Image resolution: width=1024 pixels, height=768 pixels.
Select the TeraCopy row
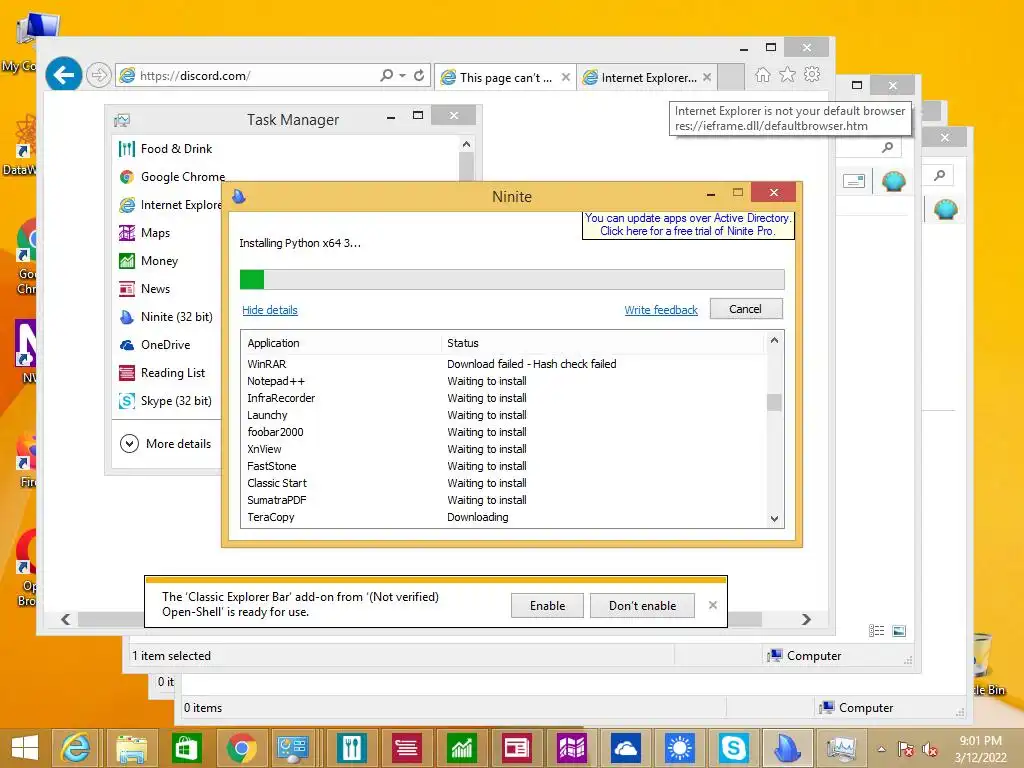point(503,517)
